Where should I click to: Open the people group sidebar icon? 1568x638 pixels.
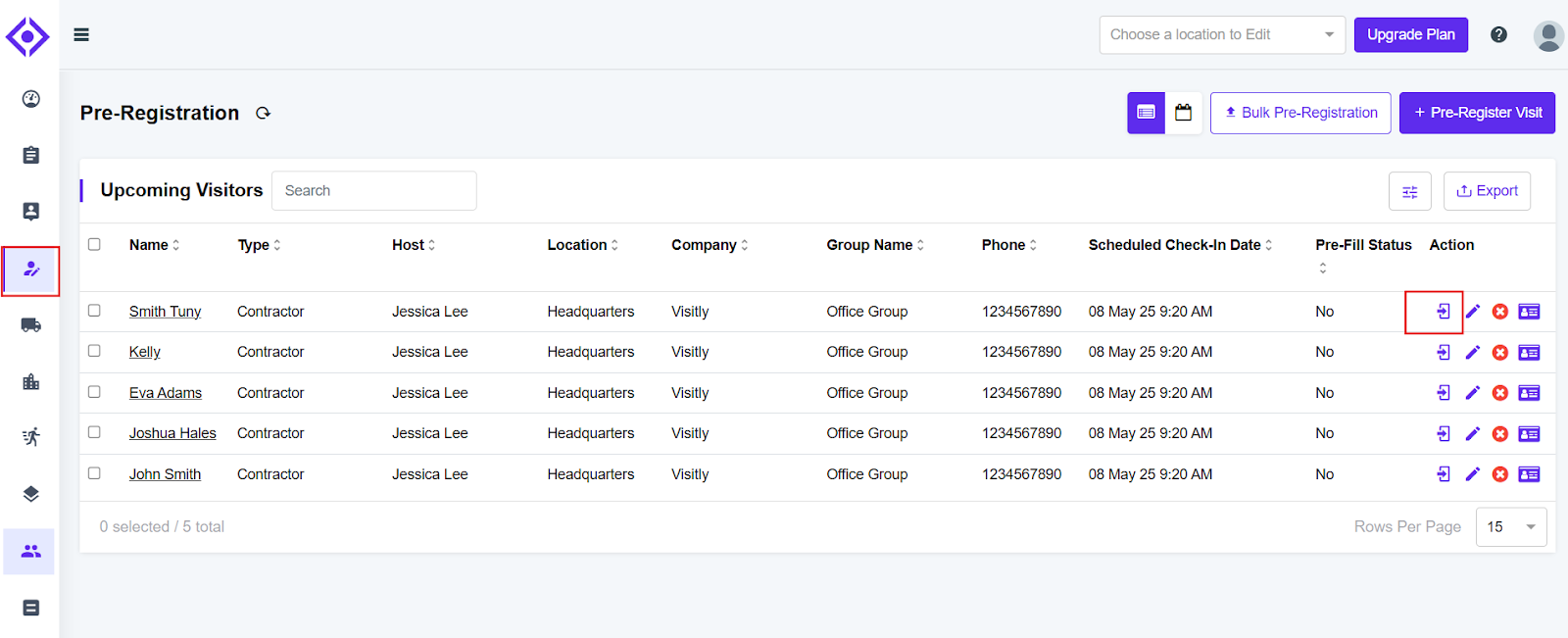[31, 551]
